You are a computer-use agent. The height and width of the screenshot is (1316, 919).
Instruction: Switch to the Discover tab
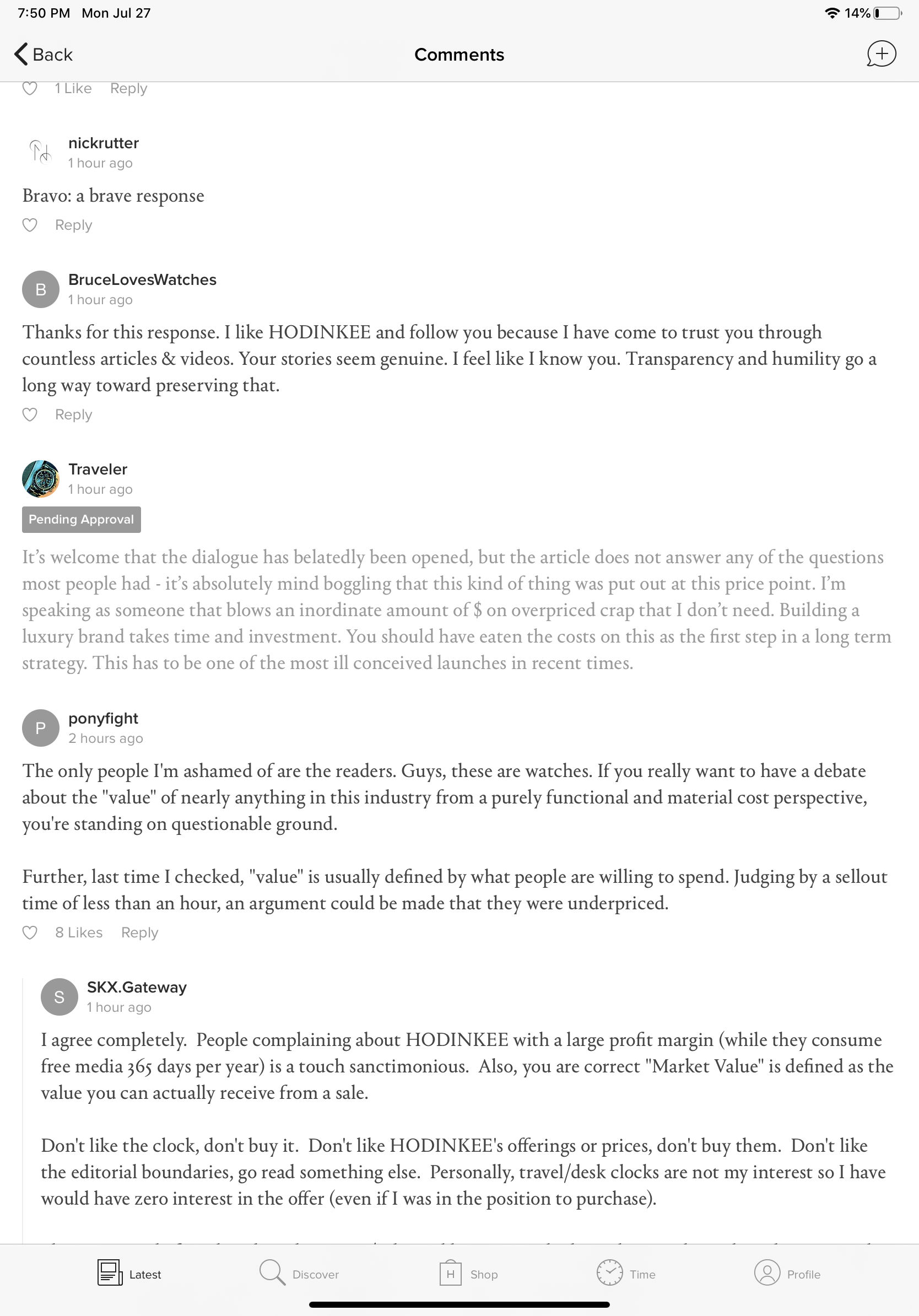(299, 1274)
